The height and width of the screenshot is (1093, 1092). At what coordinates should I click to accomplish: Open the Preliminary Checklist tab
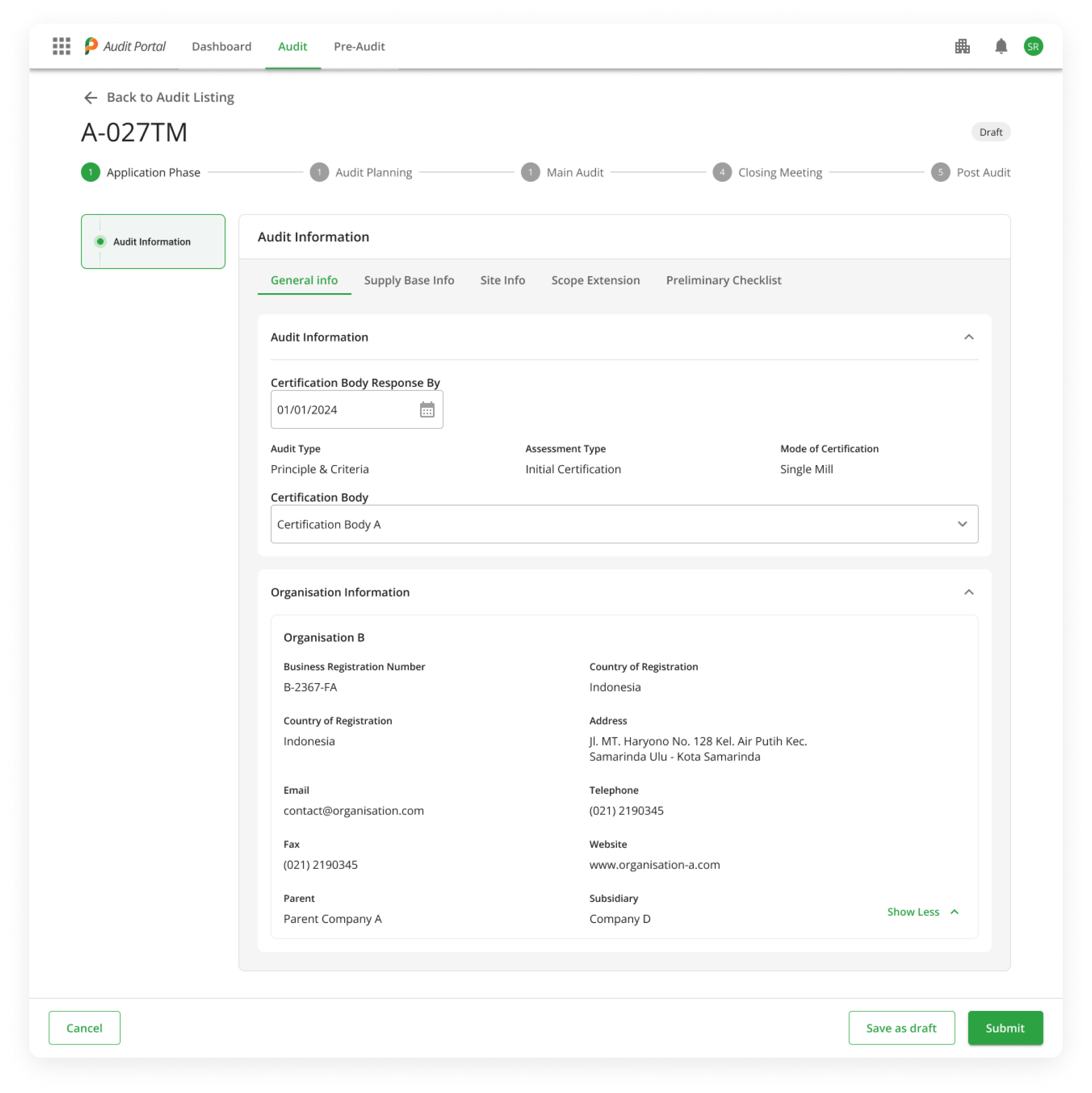coord(723,280)
